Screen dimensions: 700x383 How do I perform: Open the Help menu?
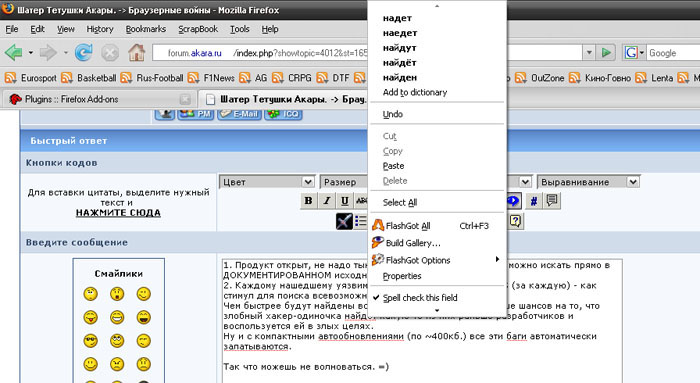(x=270, y=29)
